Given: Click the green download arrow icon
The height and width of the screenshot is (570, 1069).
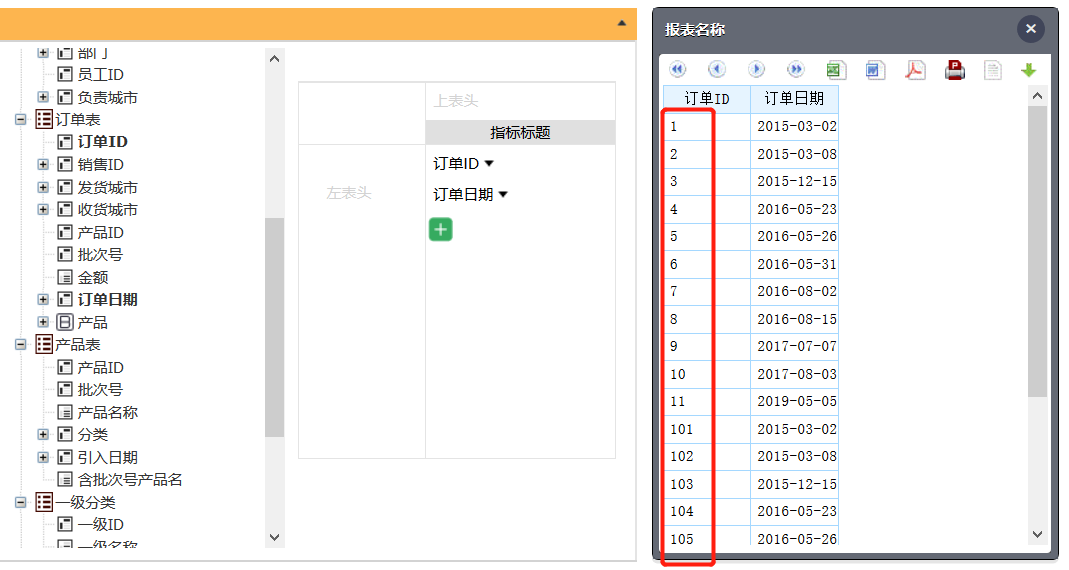Looking at the screenshot, I should [1028, 70].
